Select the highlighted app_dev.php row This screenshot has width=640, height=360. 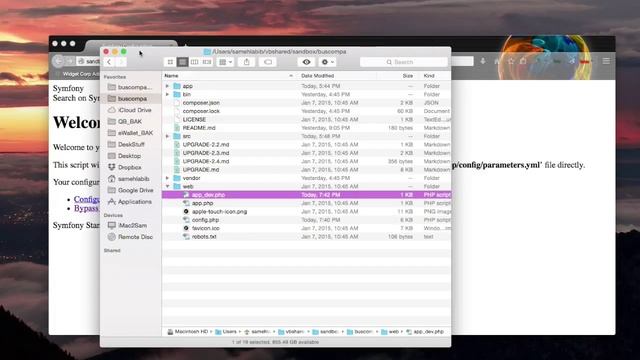tap(307, 195)
